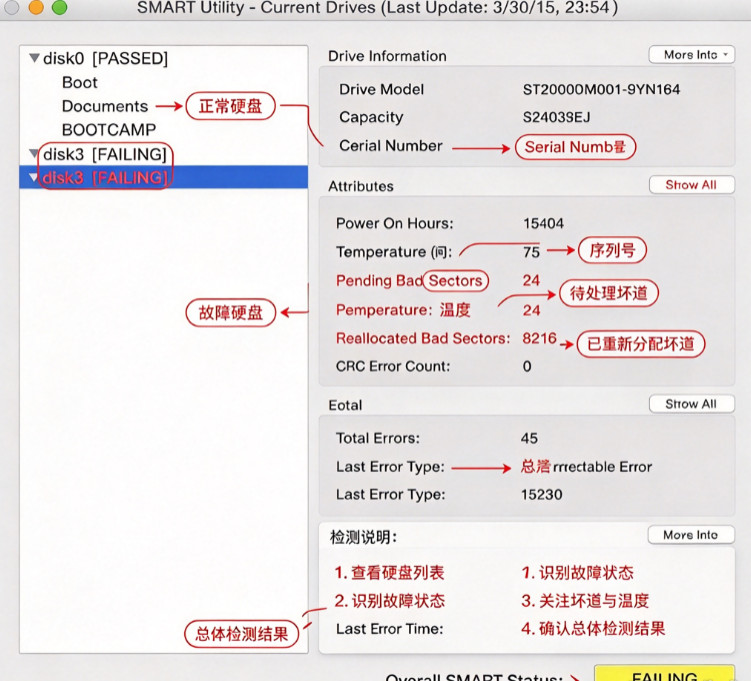The height and width of the screenshot is (681, 751).
Task: Click the Drive Information section heading
Action: coord(387,56)
